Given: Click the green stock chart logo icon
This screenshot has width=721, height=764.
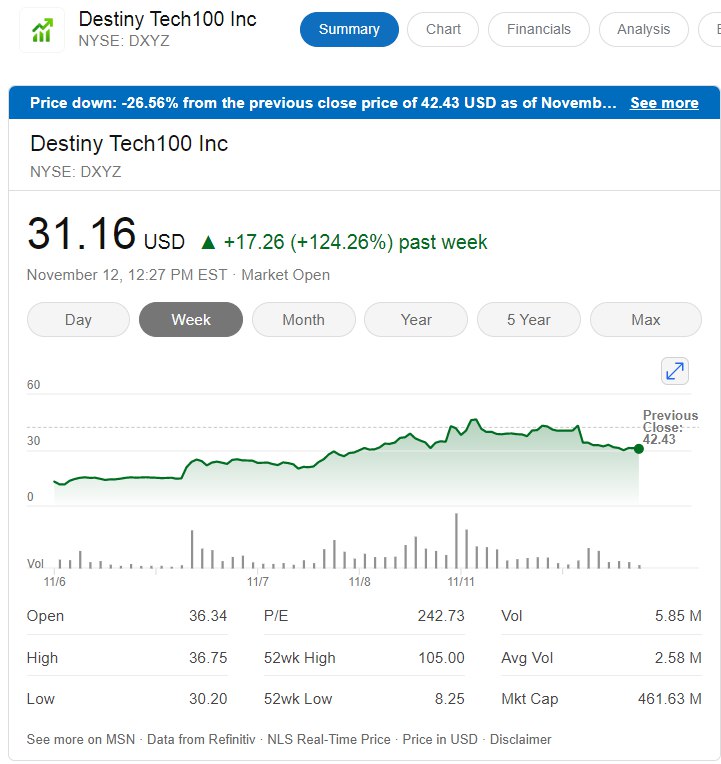Looking at the screenshot, I should click(42, 30).
